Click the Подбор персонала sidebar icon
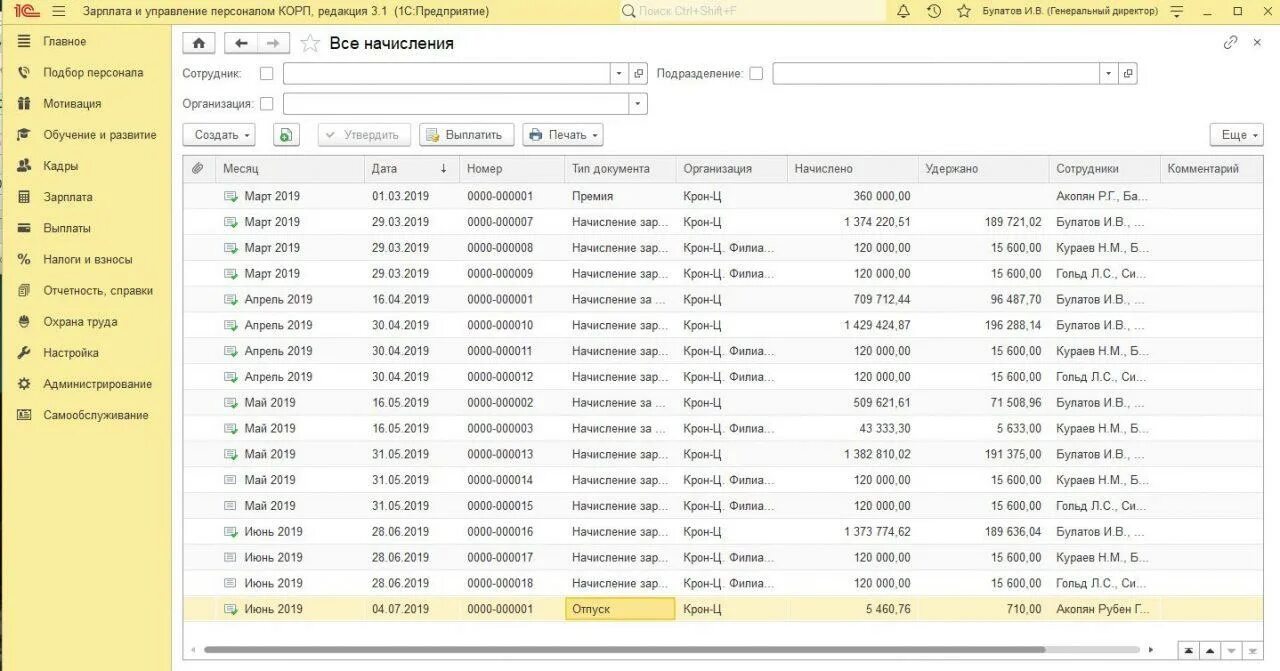Image resolution: width=1280 pixels, height=671 pixels. coord(24,72)
